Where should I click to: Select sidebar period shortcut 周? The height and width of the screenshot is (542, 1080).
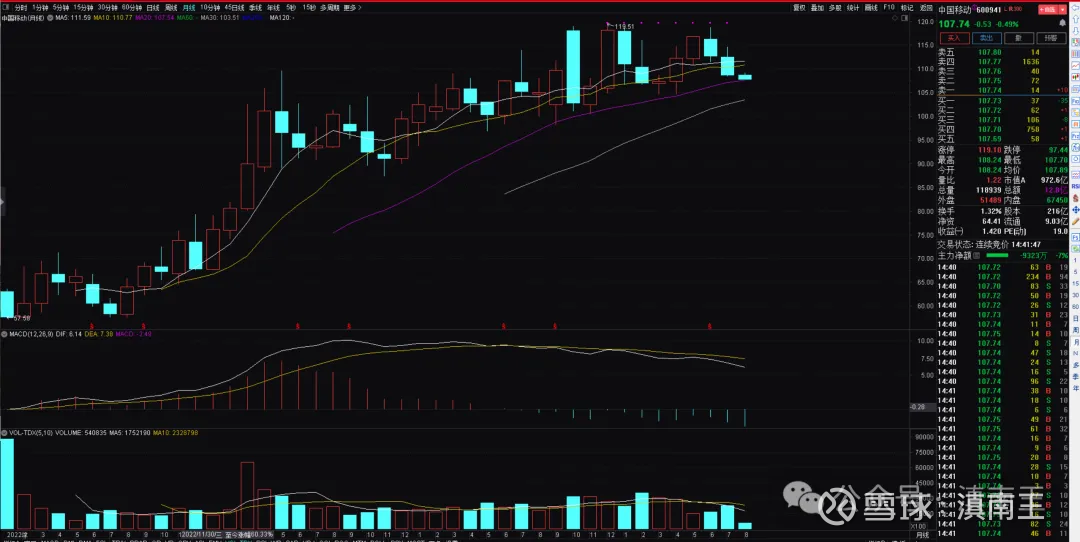point(1075,330)
